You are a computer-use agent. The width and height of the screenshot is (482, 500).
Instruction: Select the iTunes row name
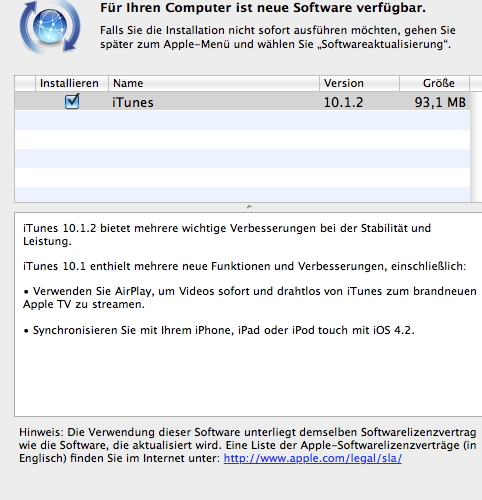point(133,102)
